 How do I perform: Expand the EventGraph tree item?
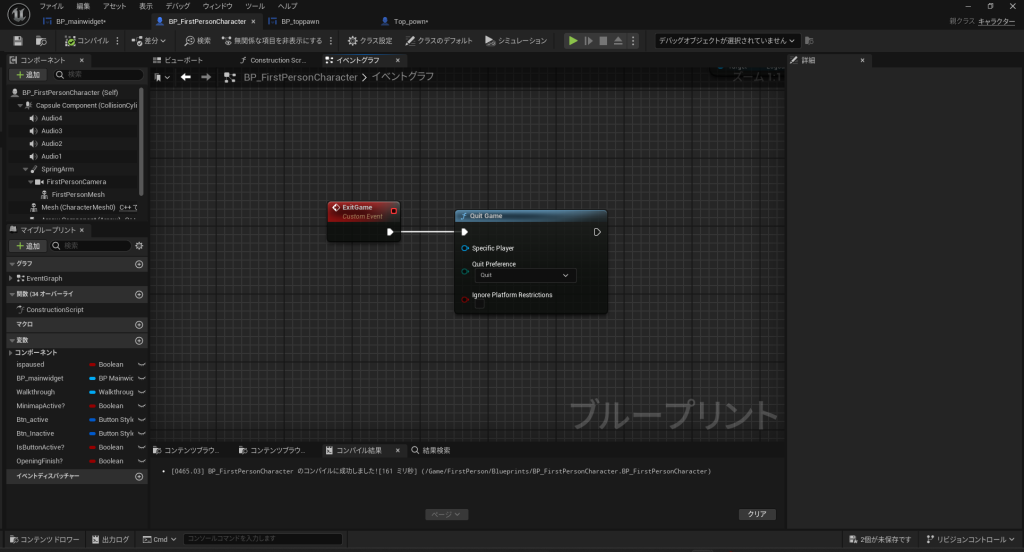pos(11,278)
